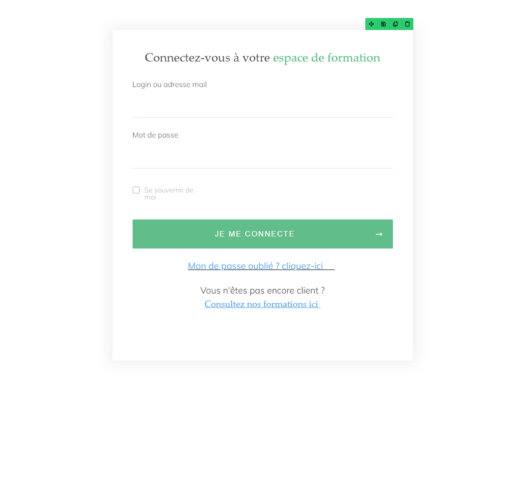Image resolution: width=525 pixels, height=500 pixels.
Task: Open the 'Mon de passe oublié ? cliquez-ici' link
Action: coord(255,266)
